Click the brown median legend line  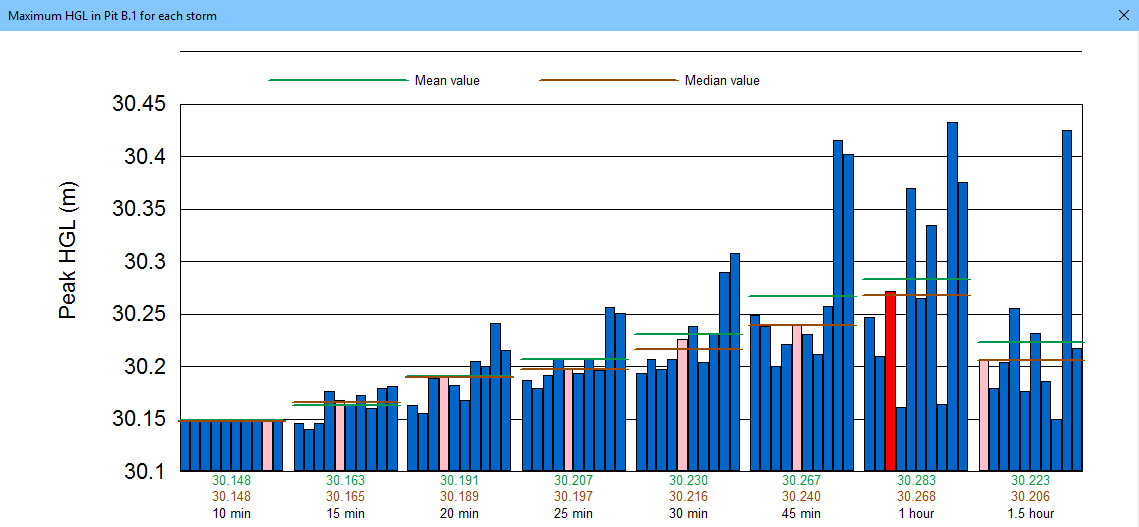click(609, 80)
